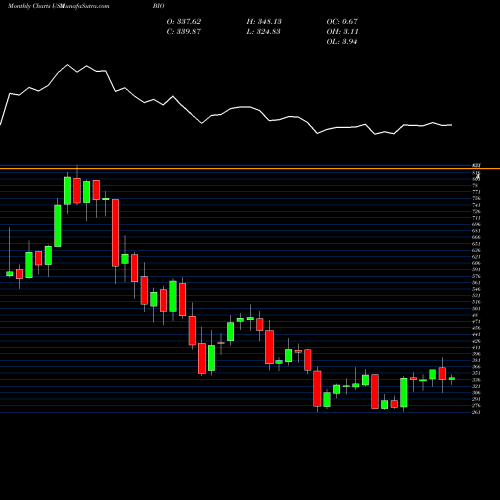Click the 666 price axis label
Image resolution: width=500 pixels, height=500 pixels.
(x=476, y=237)
